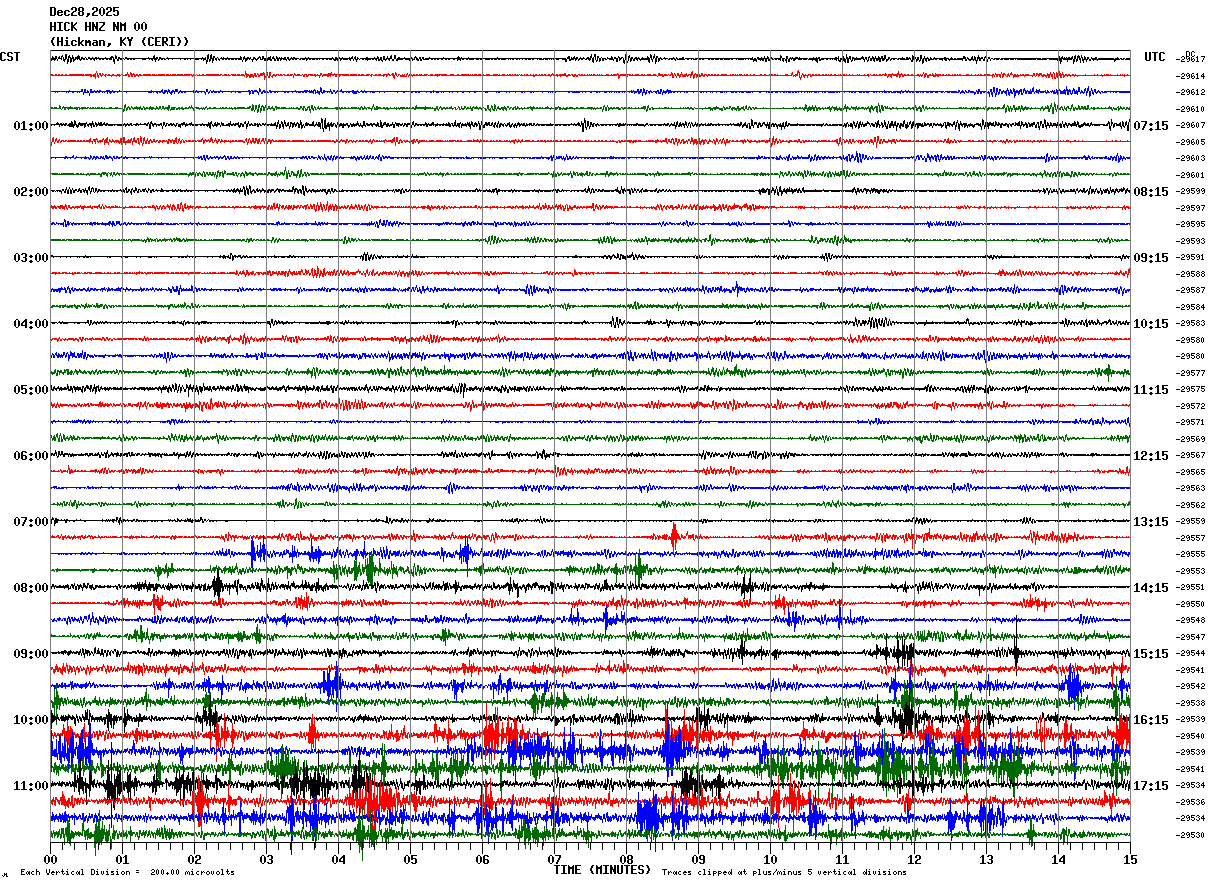
Task: Click the 15:15 UTC time label
Action: click(x=1151, y=654)
